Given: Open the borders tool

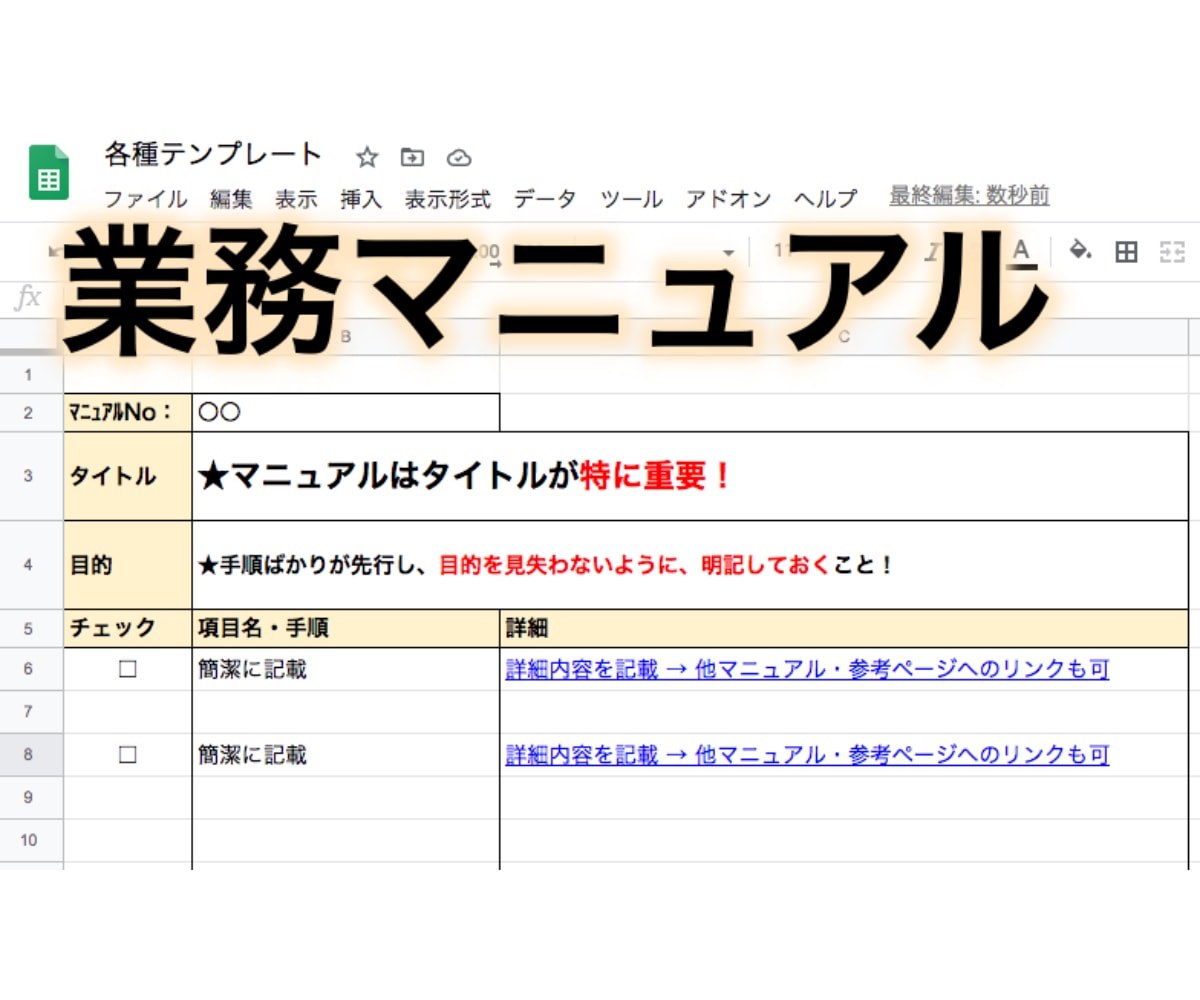Looking at the screenshot, I should [1126, 252].
